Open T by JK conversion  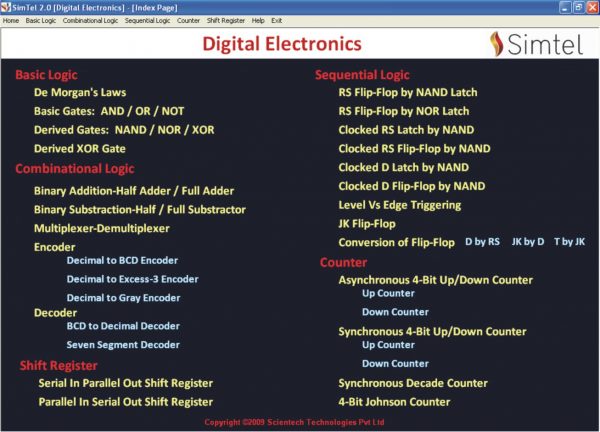[569, 242]
